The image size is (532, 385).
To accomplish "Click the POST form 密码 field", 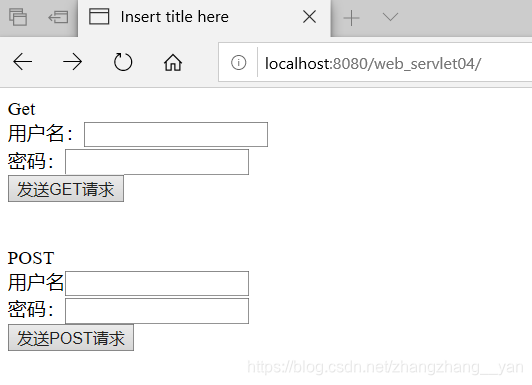I will click(x=157, y=311).
